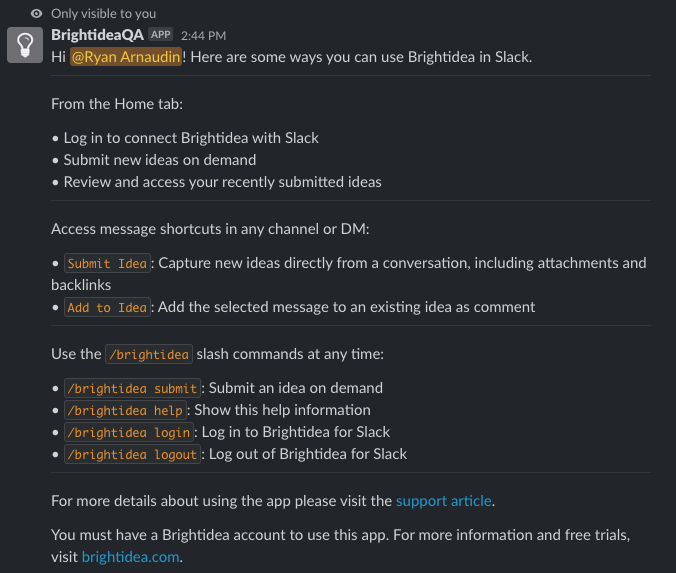Select the /brightidea login command text

tap(129, 432)
